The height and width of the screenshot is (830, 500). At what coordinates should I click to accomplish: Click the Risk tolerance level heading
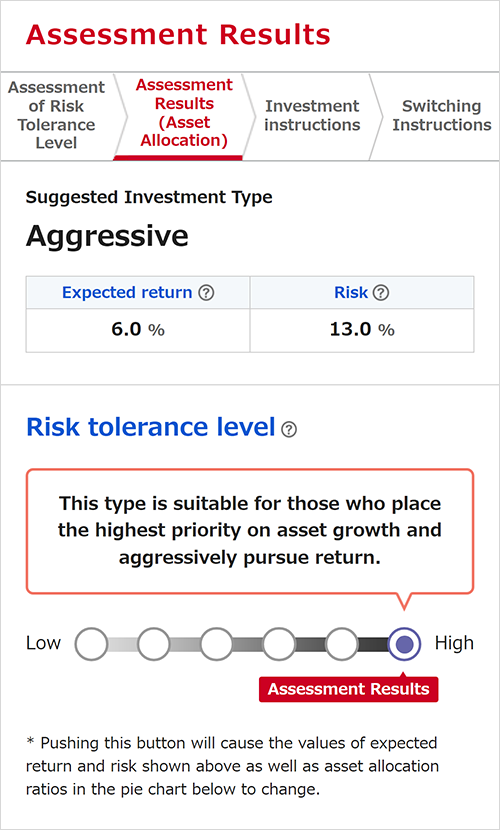pos(151,427)
